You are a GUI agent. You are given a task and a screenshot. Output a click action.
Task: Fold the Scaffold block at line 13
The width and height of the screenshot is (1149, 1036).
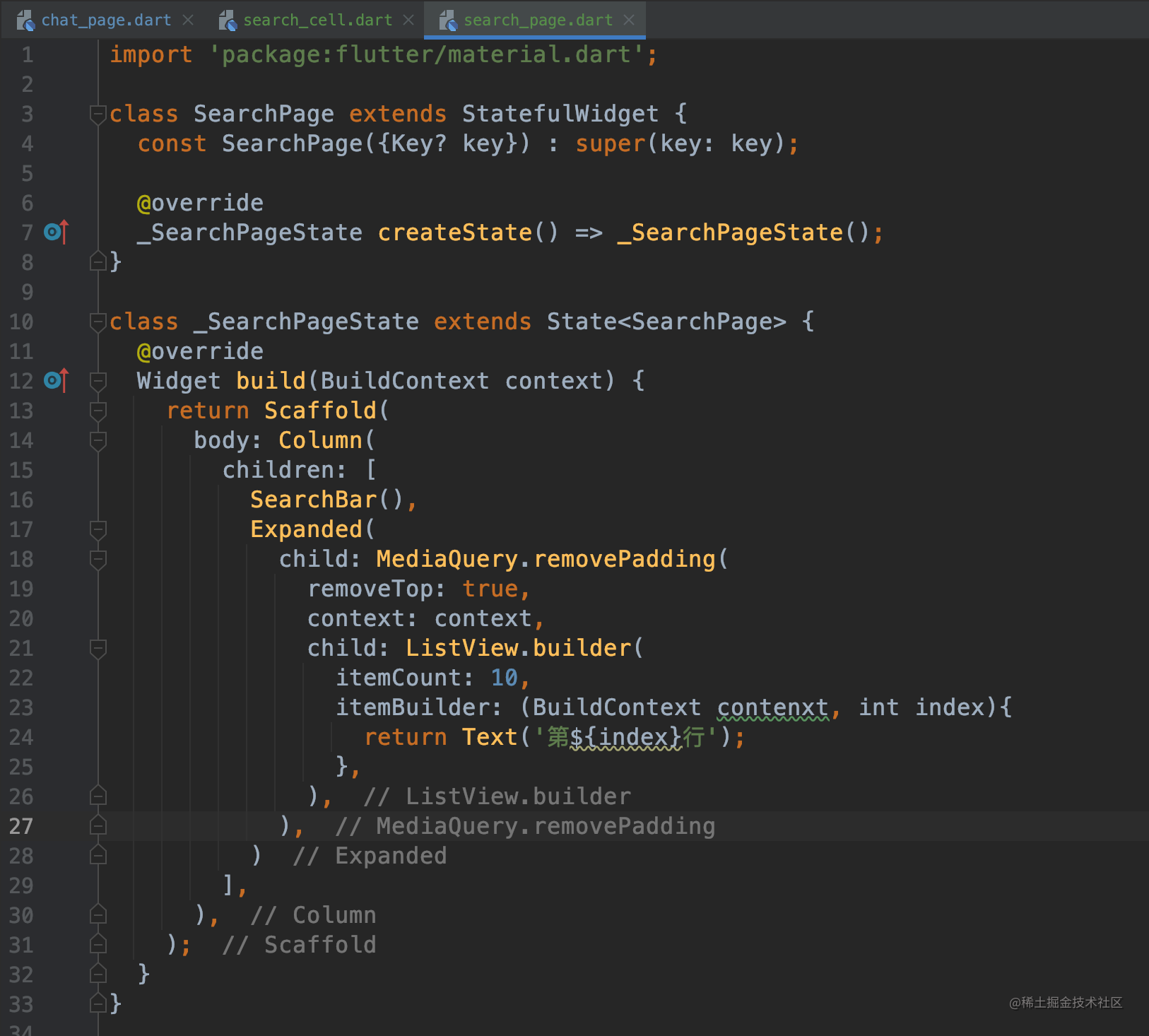point(98,411)
